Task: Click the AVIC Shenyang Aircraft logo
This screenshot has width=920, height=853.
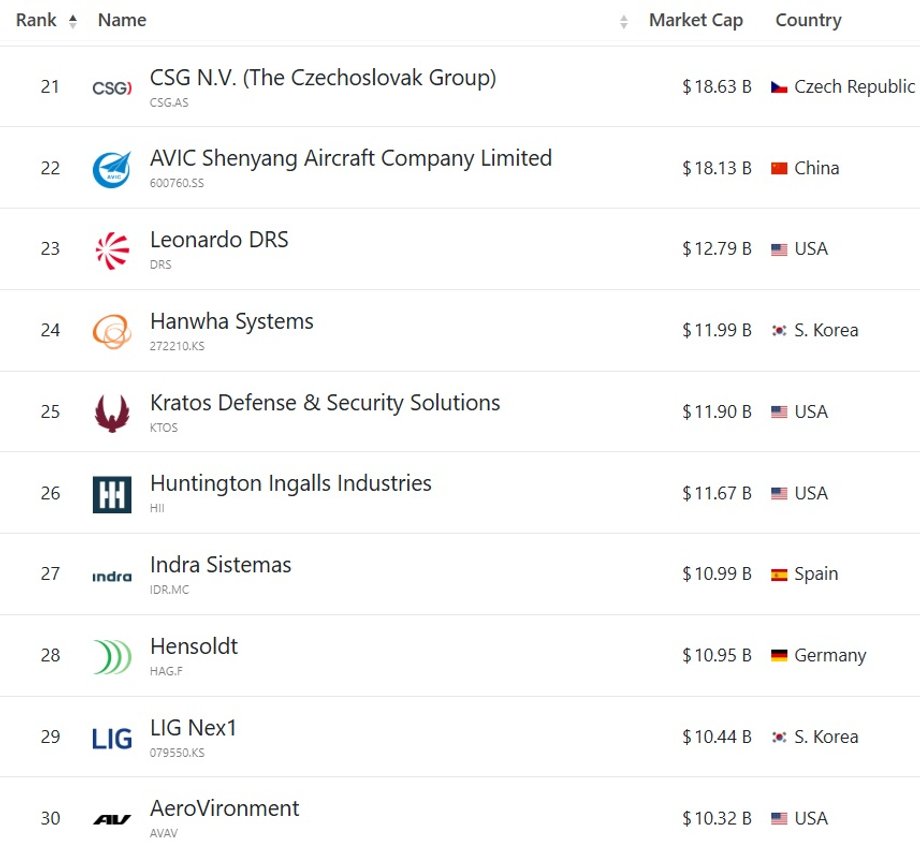Action: pyautogui.click(x=112, y=170)
